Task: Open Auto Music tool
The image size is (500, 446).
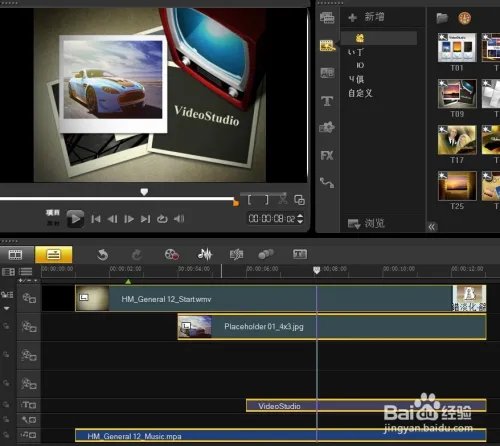Action: pos(236,255)
